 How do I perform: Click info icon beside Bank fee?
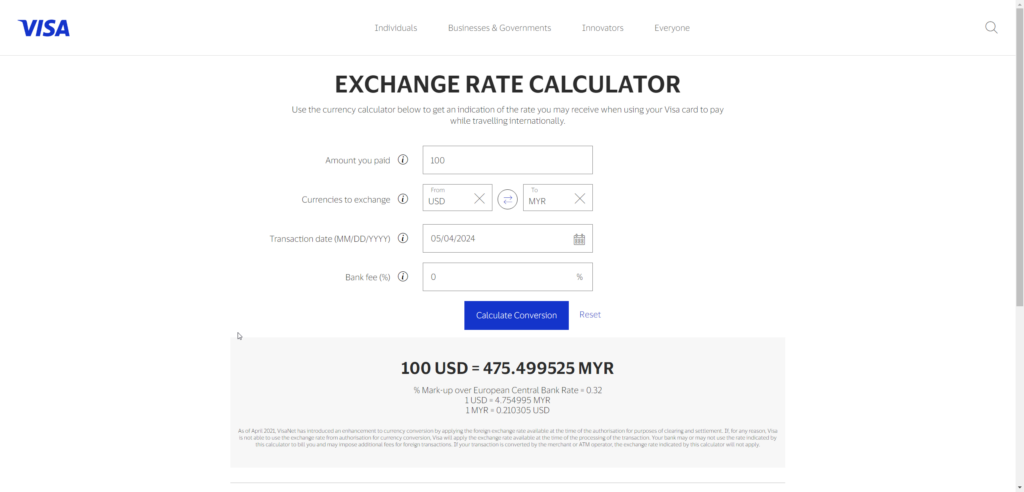[x=403, y=277]
